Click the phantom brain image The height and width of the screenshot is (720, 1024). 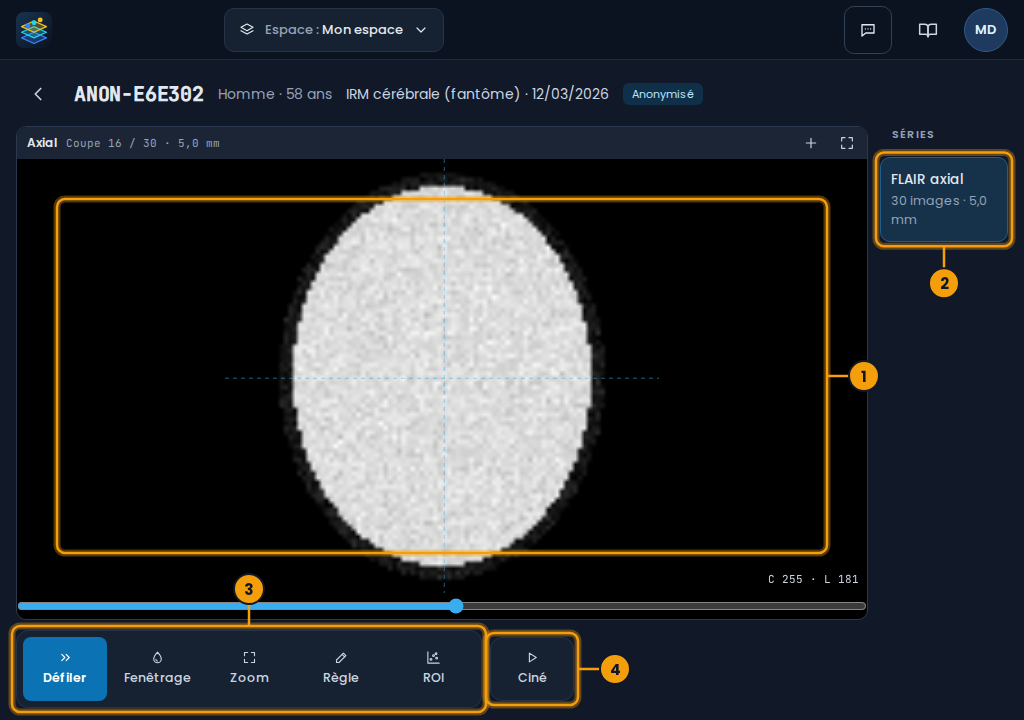coord(442,376)
